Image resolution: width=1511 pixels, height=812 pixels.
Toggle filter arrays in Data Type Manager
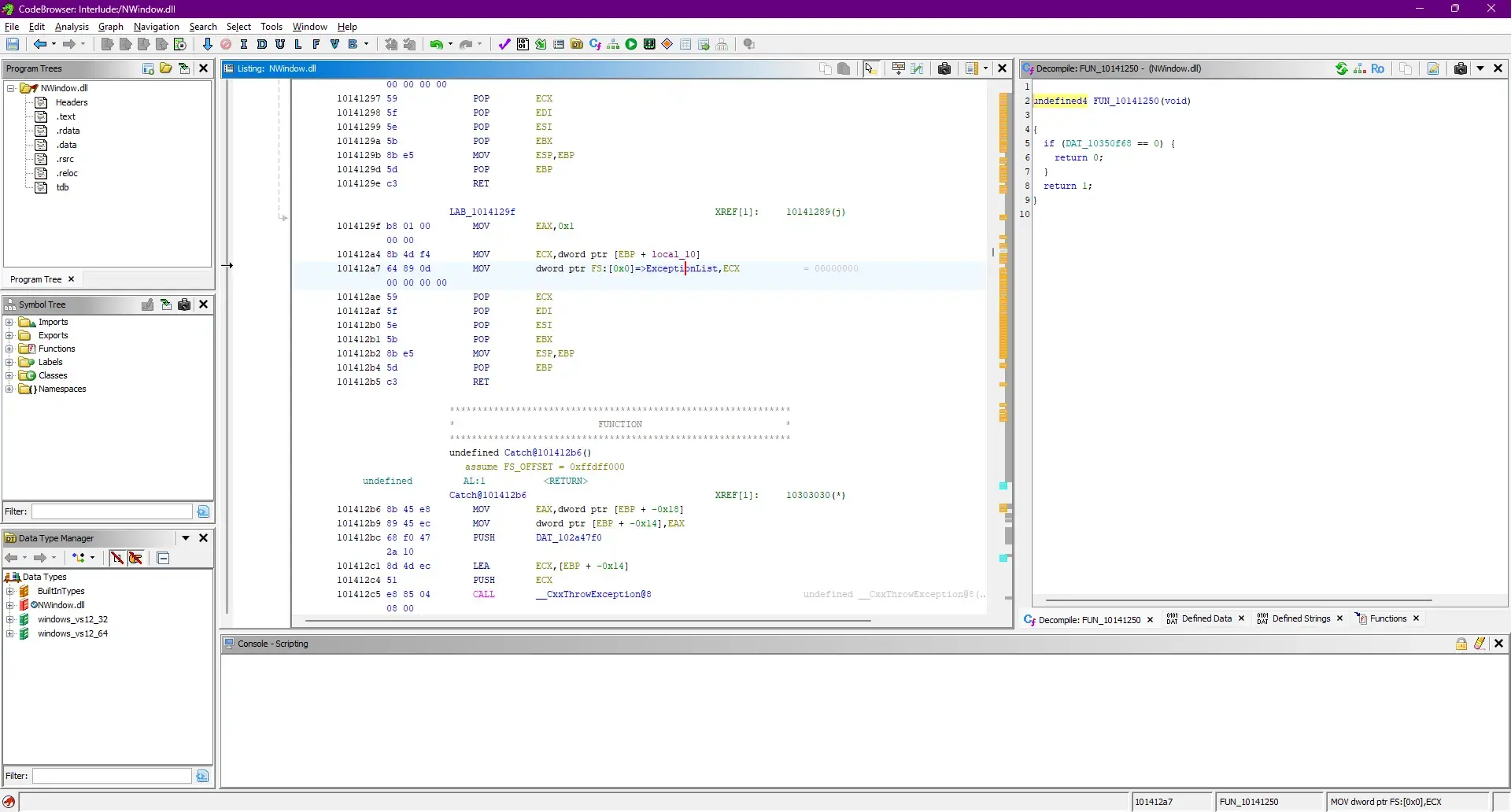pyautogui.click(x=116, y=558)
